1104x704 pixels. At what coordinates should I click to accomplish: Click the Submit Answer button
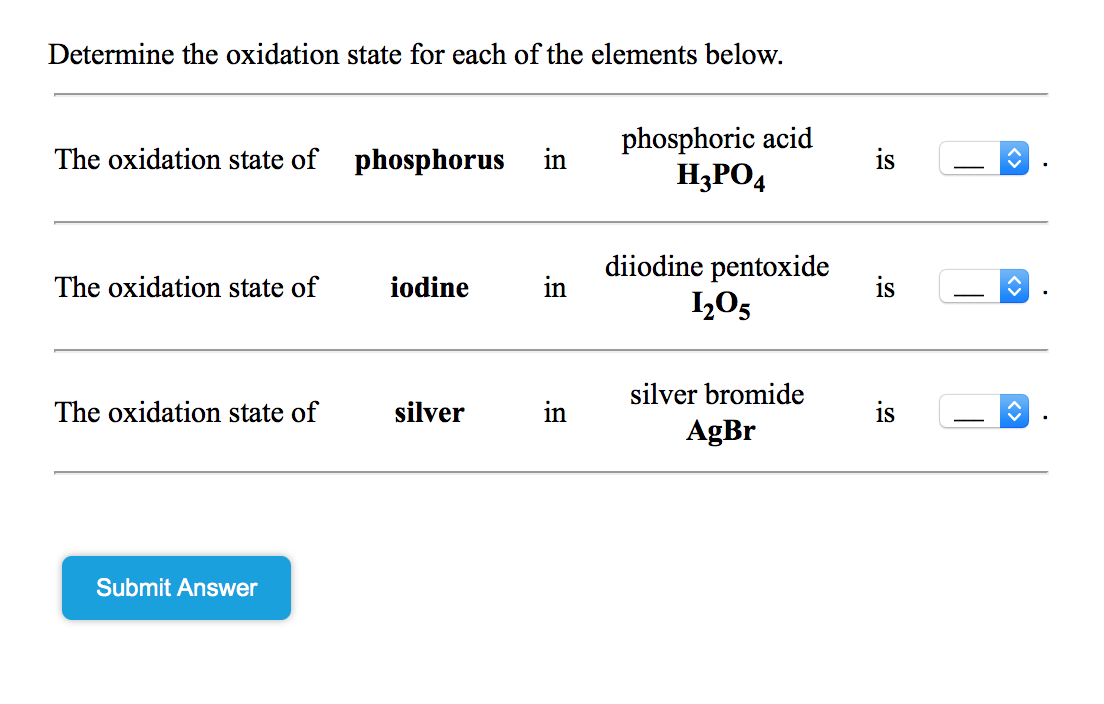click(176, 588)
